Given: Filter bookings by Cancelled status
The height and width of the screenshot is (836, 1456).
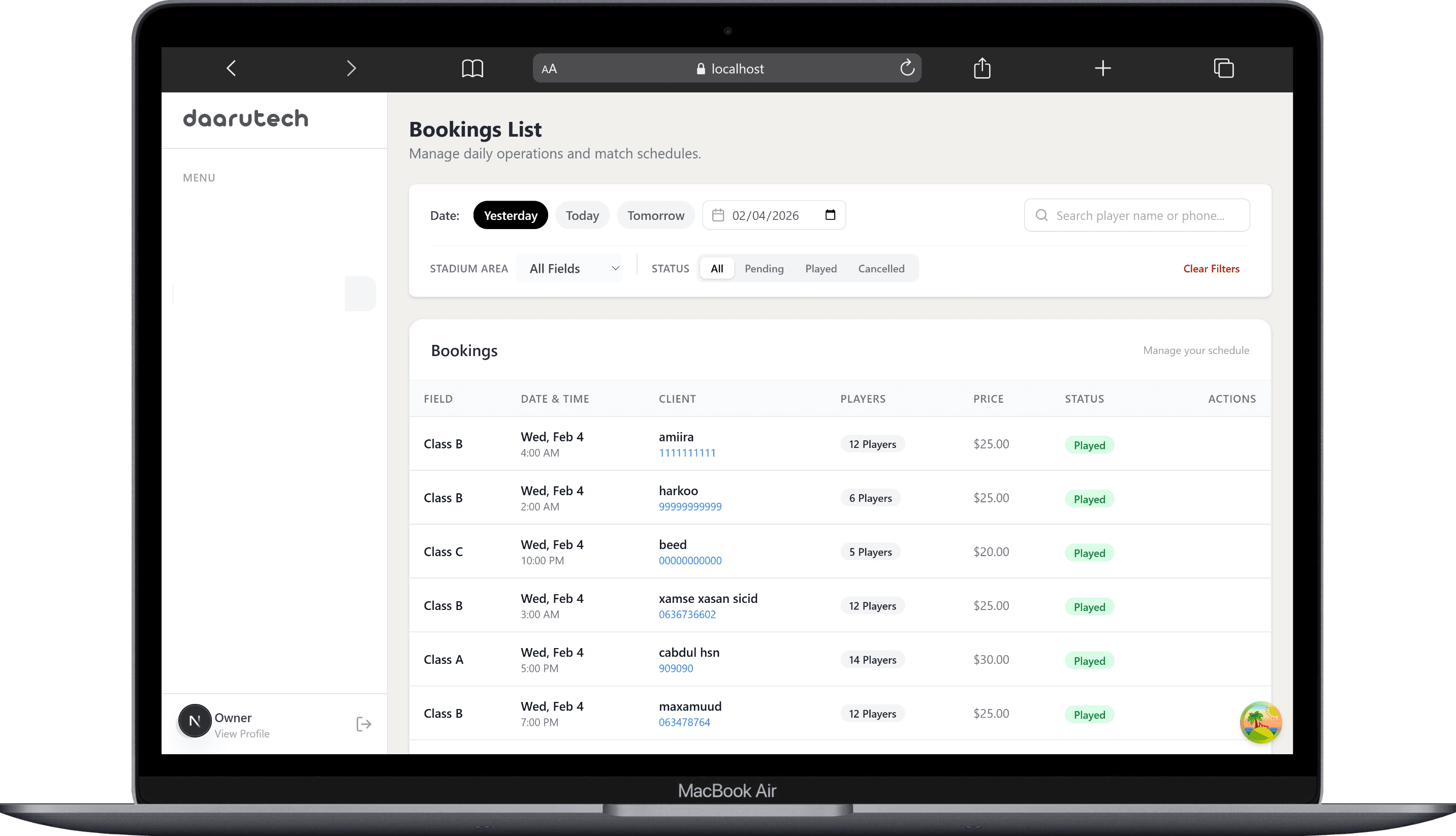Looking at the screenshot, I should [881, 268].
